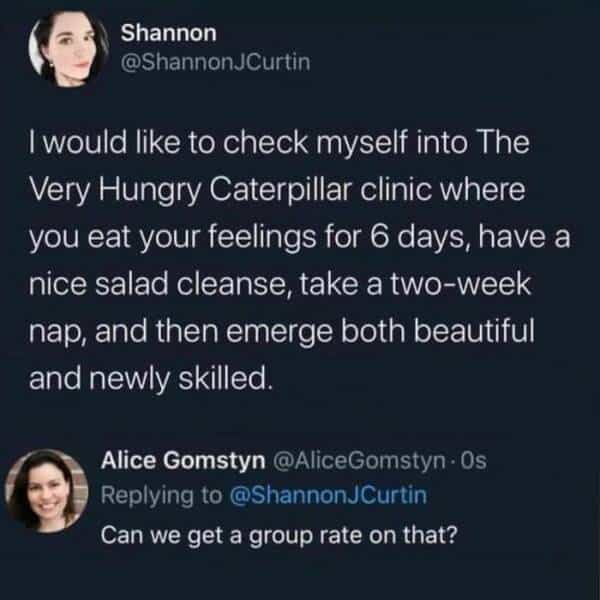This screenshot has height=600, width=600.
Task: Click the reply text 'Can we get a group rate on that?'
Action: pos(280,531)
